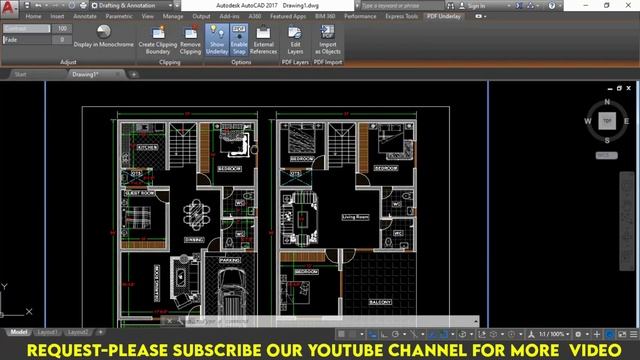Open the Insert ribbon tab
Viewport: 640px width, 360px height.
[57, 16]
